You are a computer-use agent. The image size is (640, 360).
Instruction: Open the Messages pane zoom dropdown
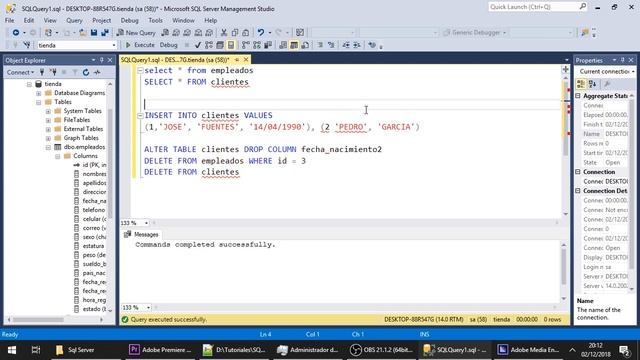(x=148, y=307)
